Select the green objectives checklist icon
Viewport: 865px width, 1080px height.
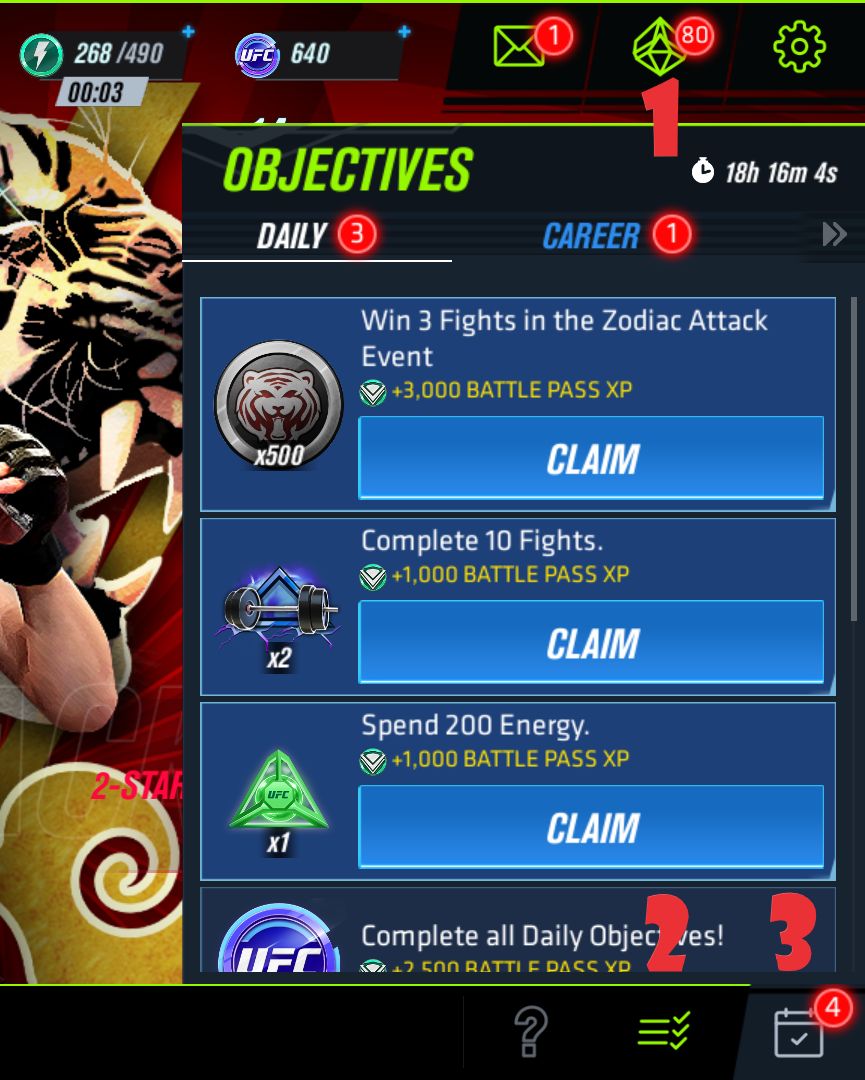(x=664, y=1031)
